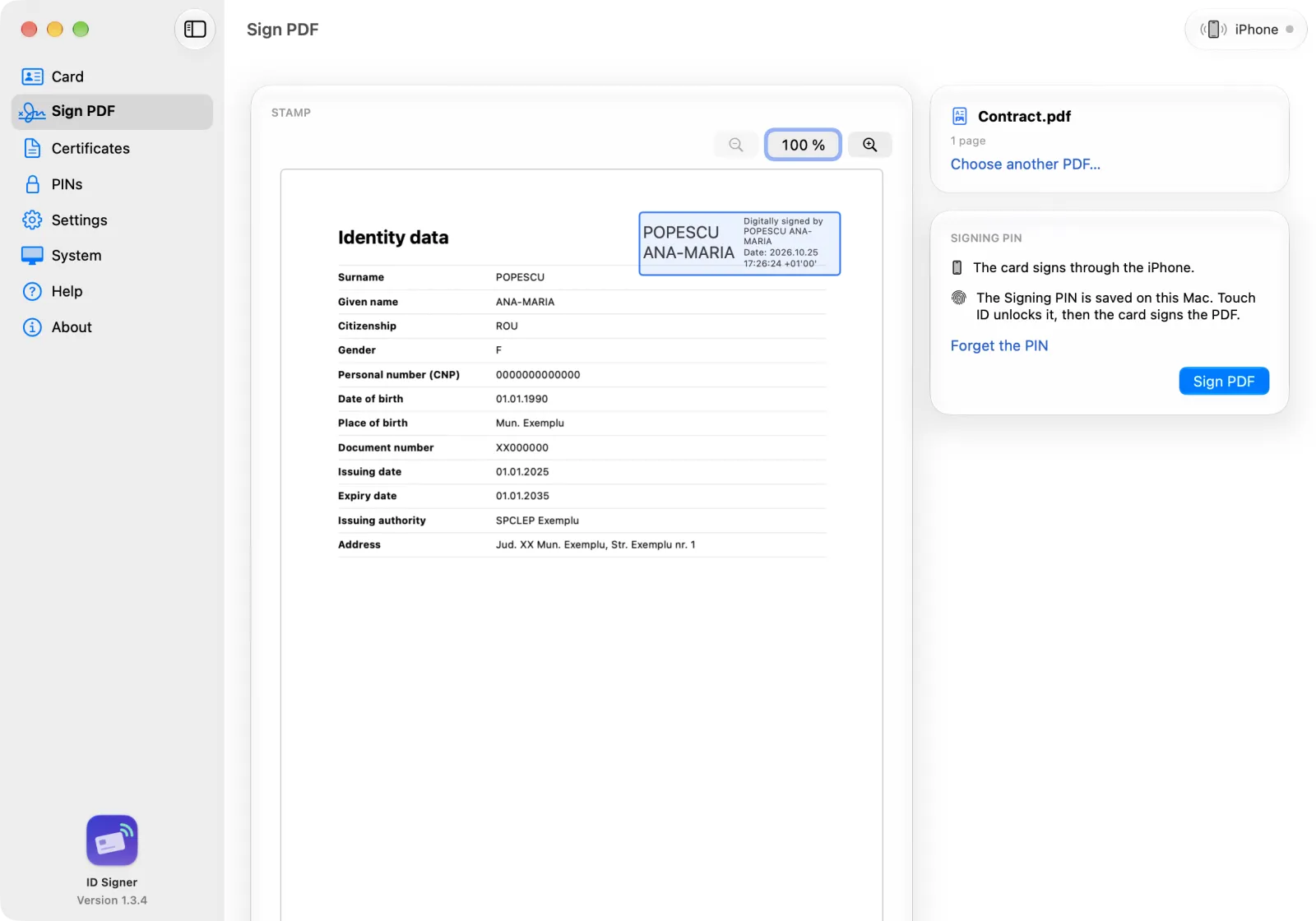Image resolution: width=1316 pixels, height=921 pixels.
Task: Click the blue Sign PDF button
Action: coord(1224,381)
